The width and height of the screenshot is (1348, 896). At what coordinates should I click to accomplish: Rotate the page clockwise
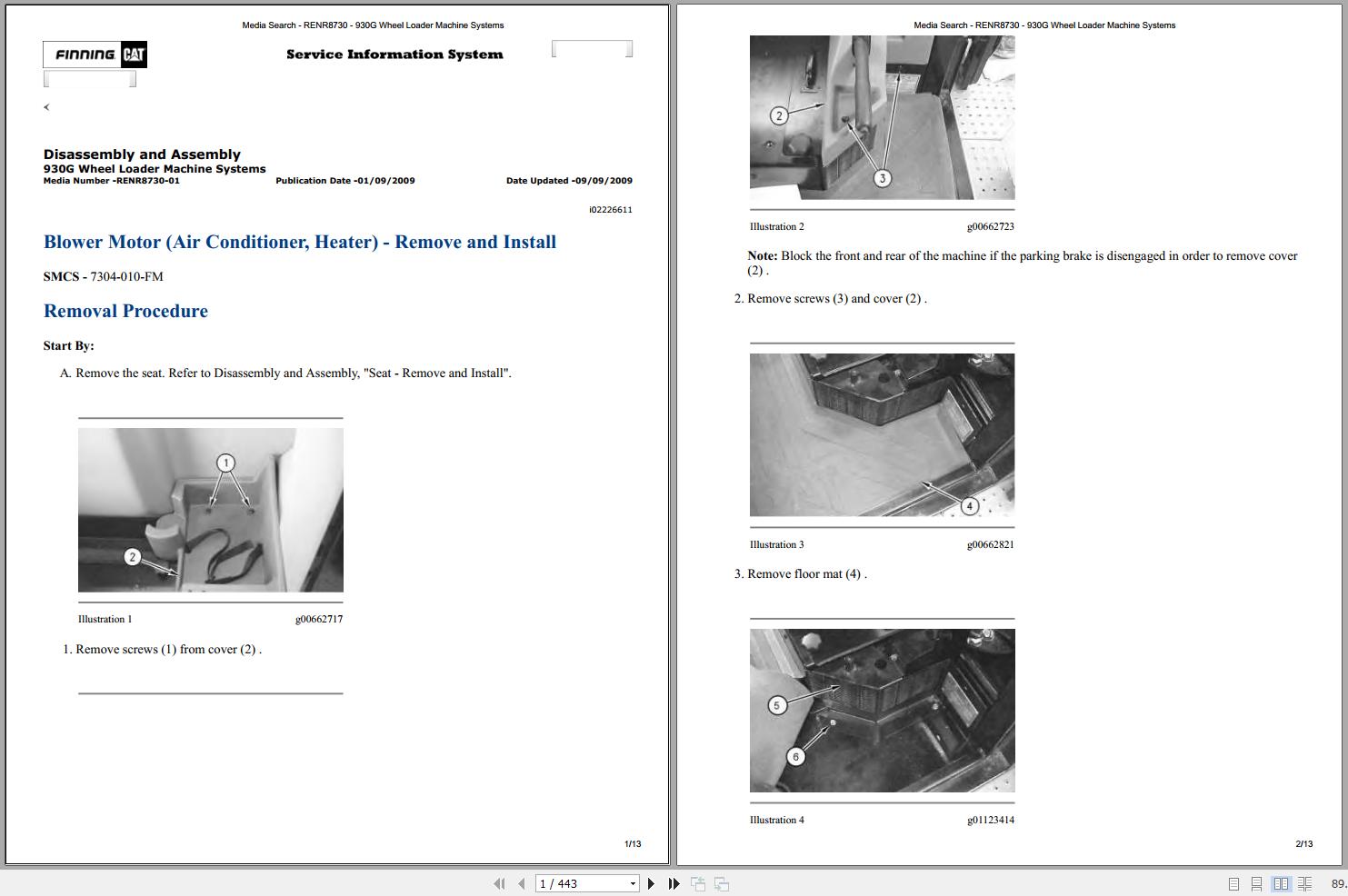click(x=721, y=883)
